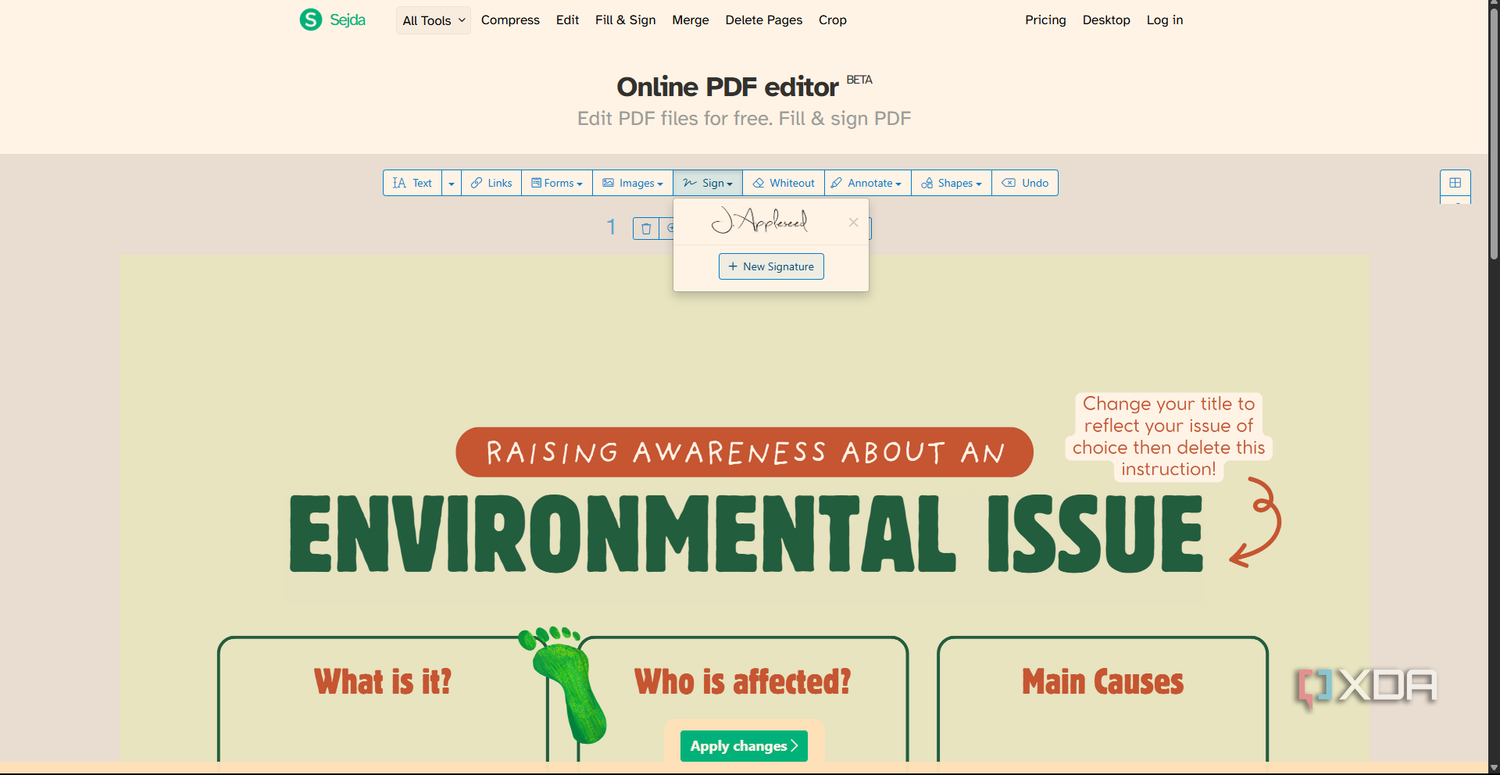Apply changes to the PDF

click(744, 746)
